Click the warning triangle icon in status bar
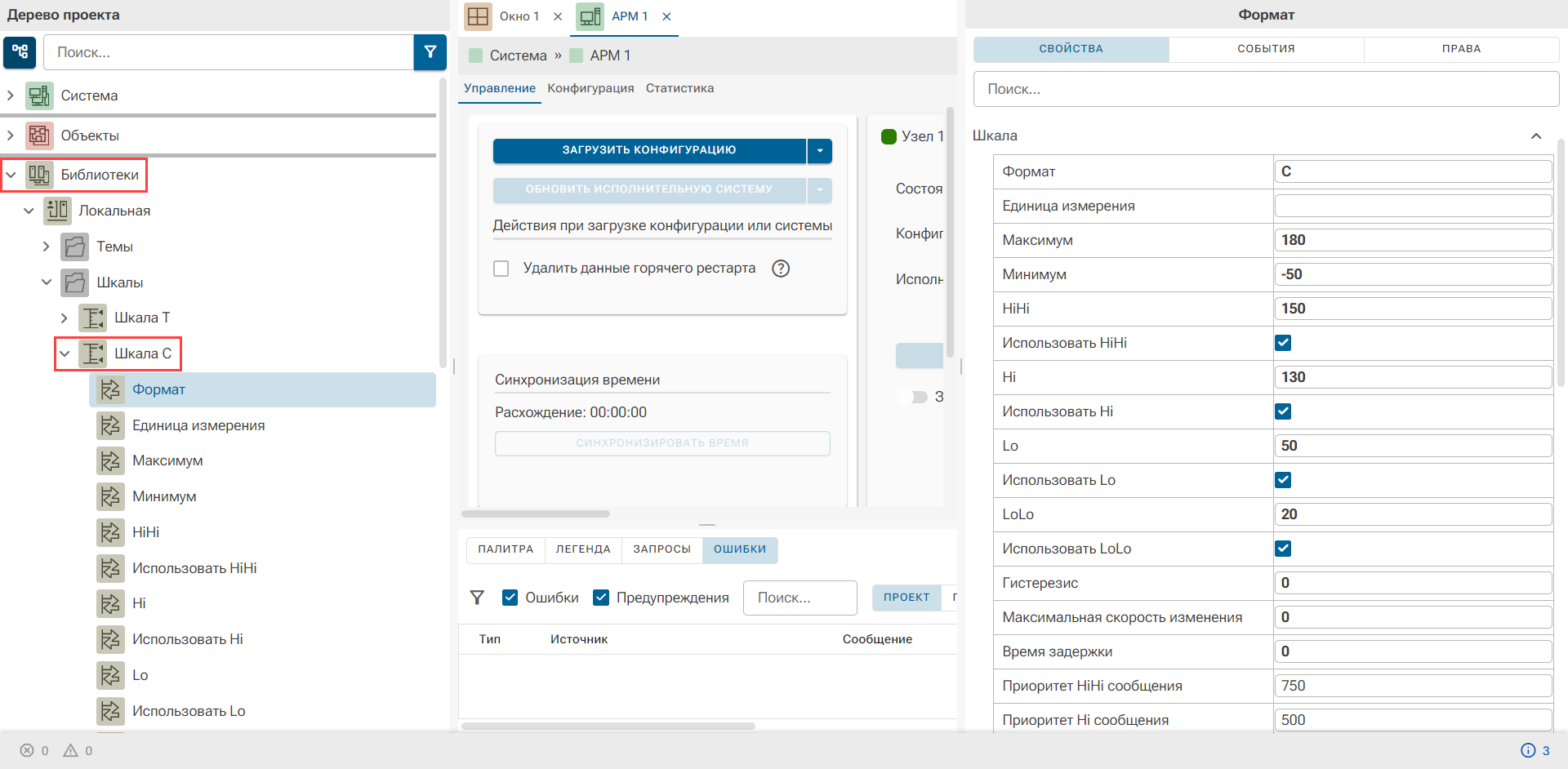Image resolution: width=1568 pixels, height=769 pixels. point(71,750)
